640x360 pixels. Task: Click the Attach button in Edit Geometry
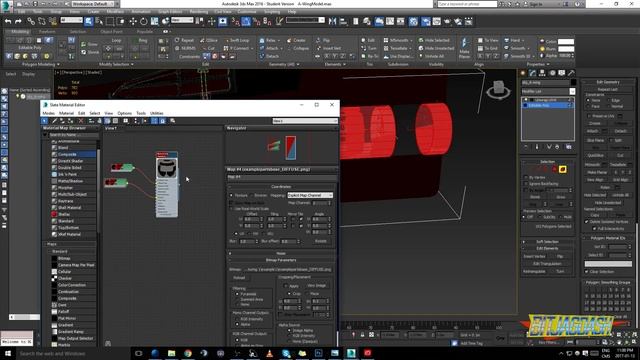pos(592,131)
